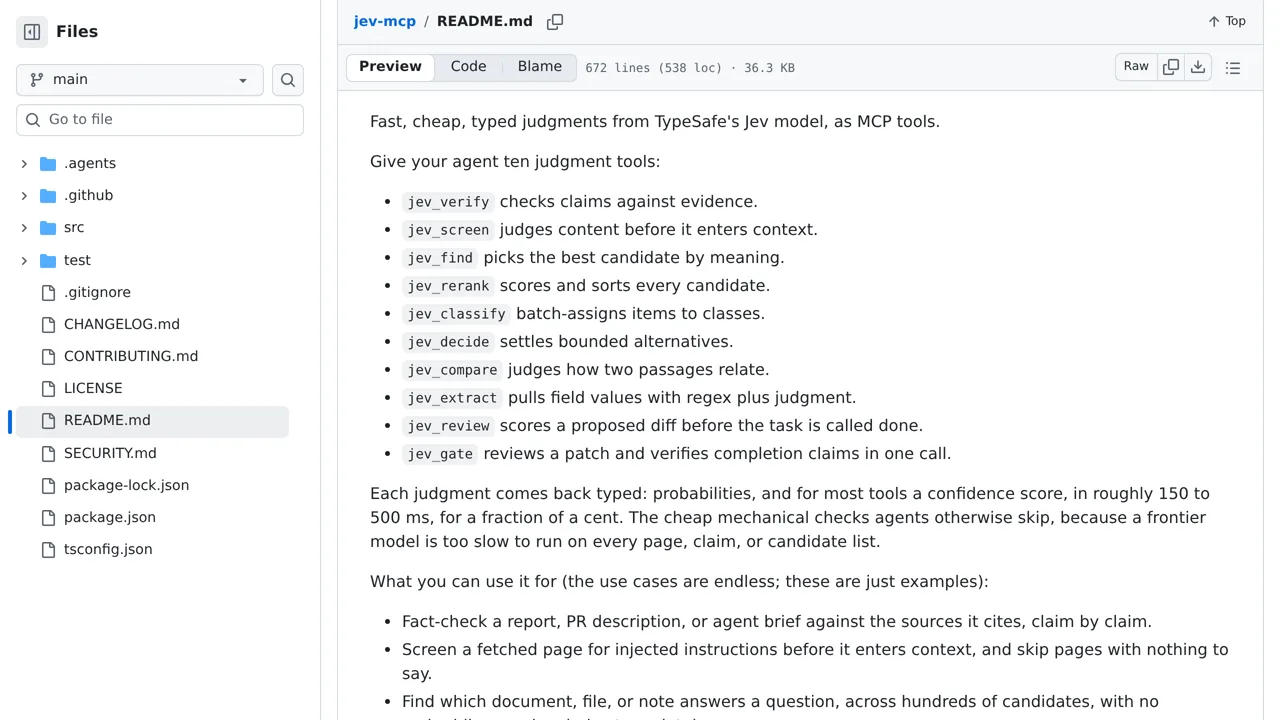Download the raw file icon
This screenshot has height=720, width=1280.
(x=1198, y=67)
